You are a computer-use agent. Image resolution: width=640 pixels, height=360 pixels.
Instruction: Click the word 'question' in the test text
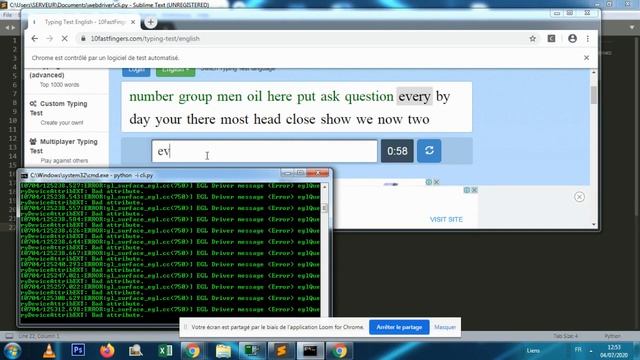(x=369, y=96)
